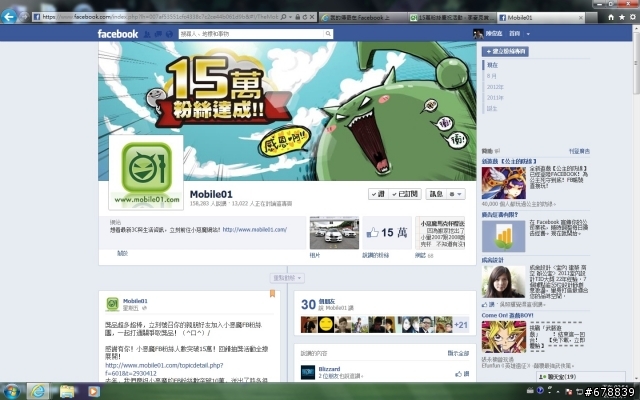Screen dimensions: 640x400
Task: Open the highlights filter dropdown on timeline
Action: coord(287,278)
